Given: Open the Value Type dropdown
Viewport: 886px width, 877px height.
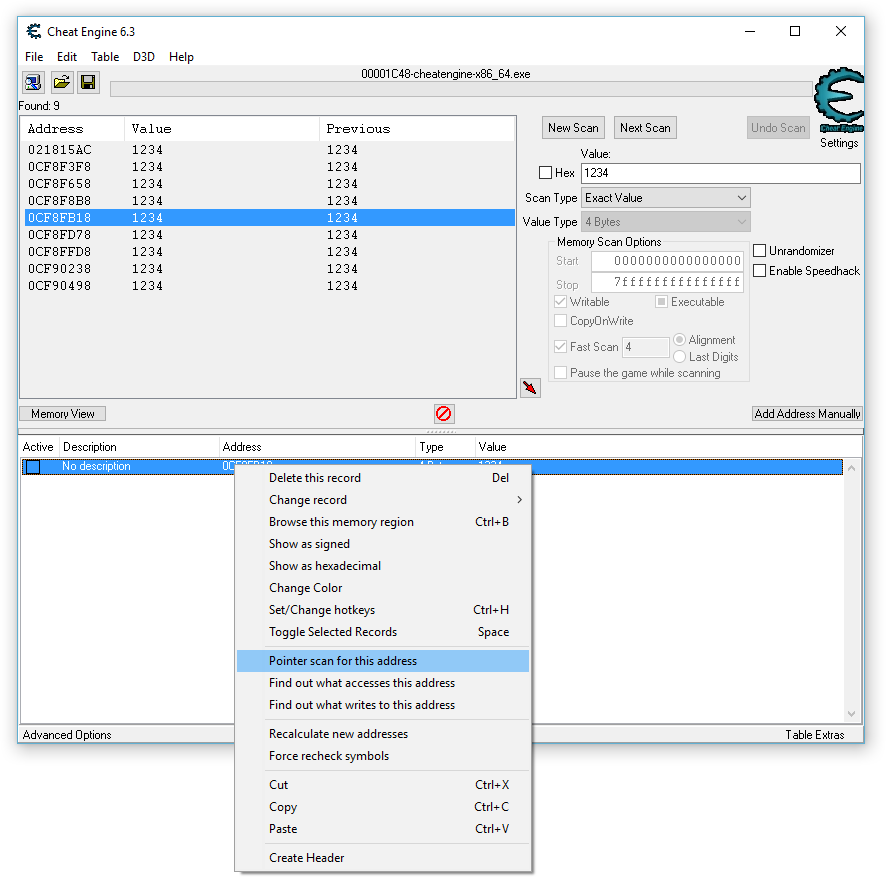Looking at the screenshot, I should [666, 222].
